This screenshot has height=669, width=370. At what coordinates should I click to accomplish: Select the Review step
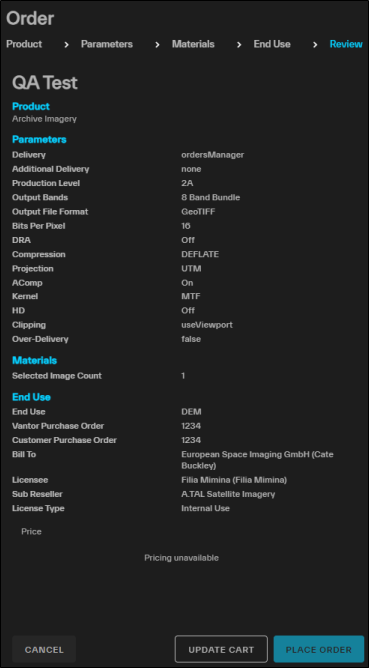point(346,44)
